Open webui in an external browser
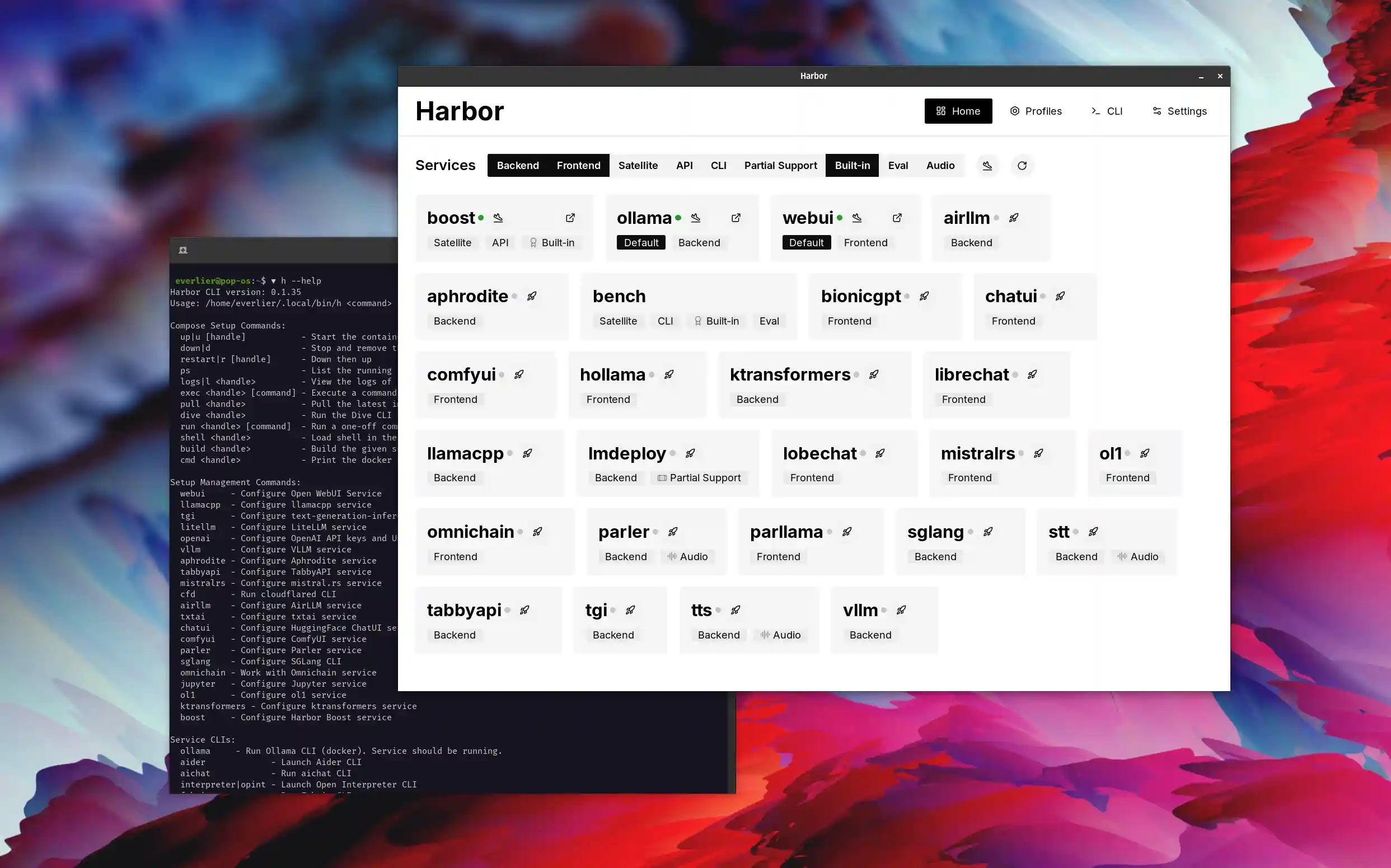This screenshot has width=1391, height=868. (x=897, y=218)
